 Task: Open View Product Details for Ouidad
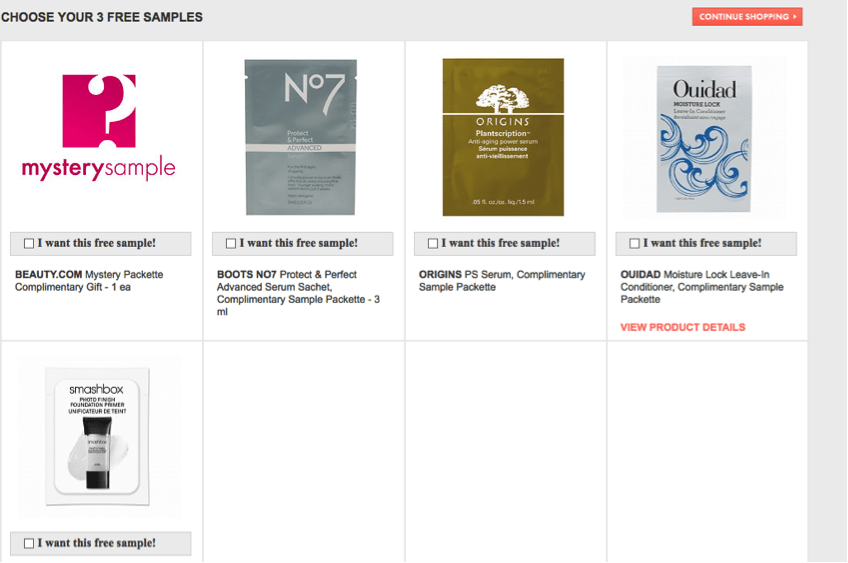tap(683, 327)
